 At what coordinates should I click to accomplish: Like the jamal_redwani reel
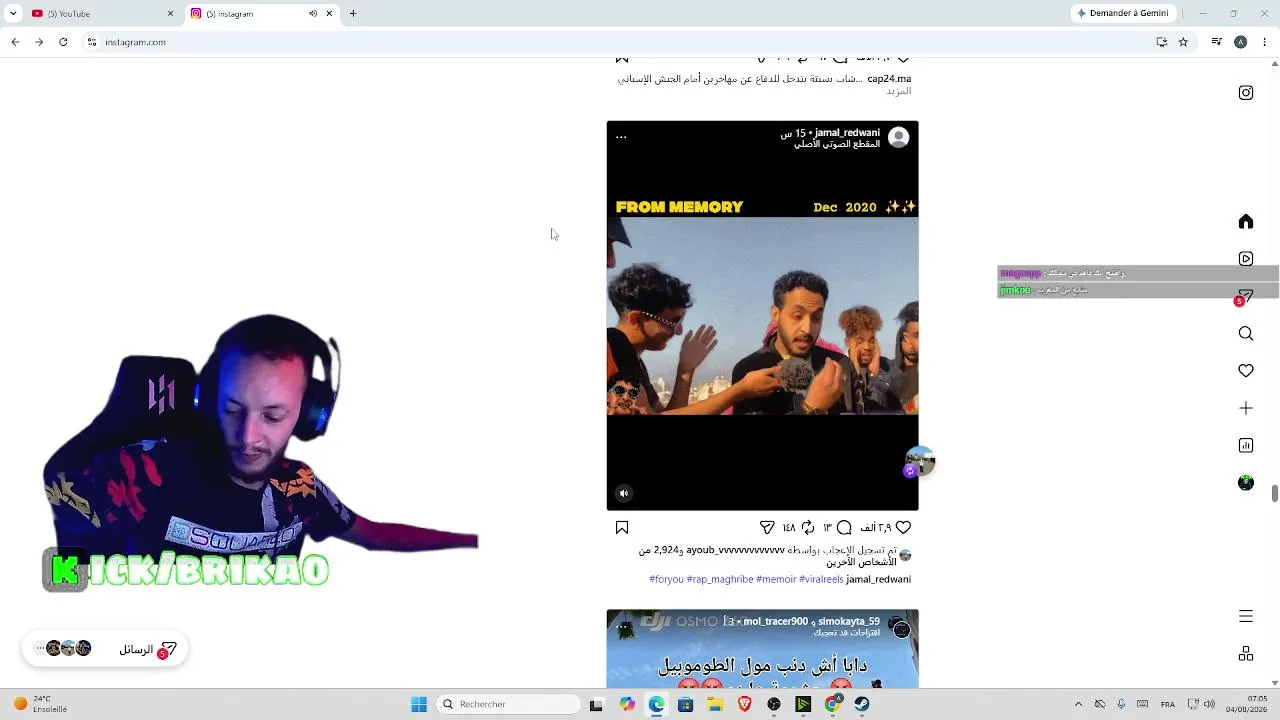click(x=903, y=528)
